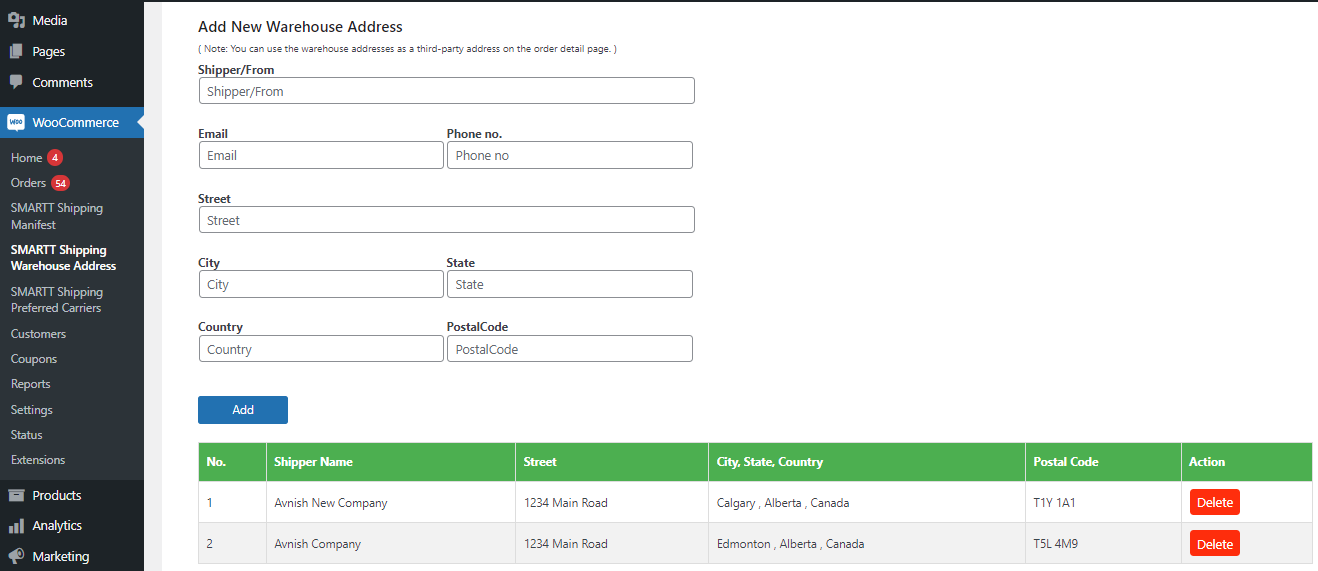Open SMARTT Shipping Preferred Carriers
Image resolution: width=1318 pixels, height=571 pixels.
coord(56,300)
